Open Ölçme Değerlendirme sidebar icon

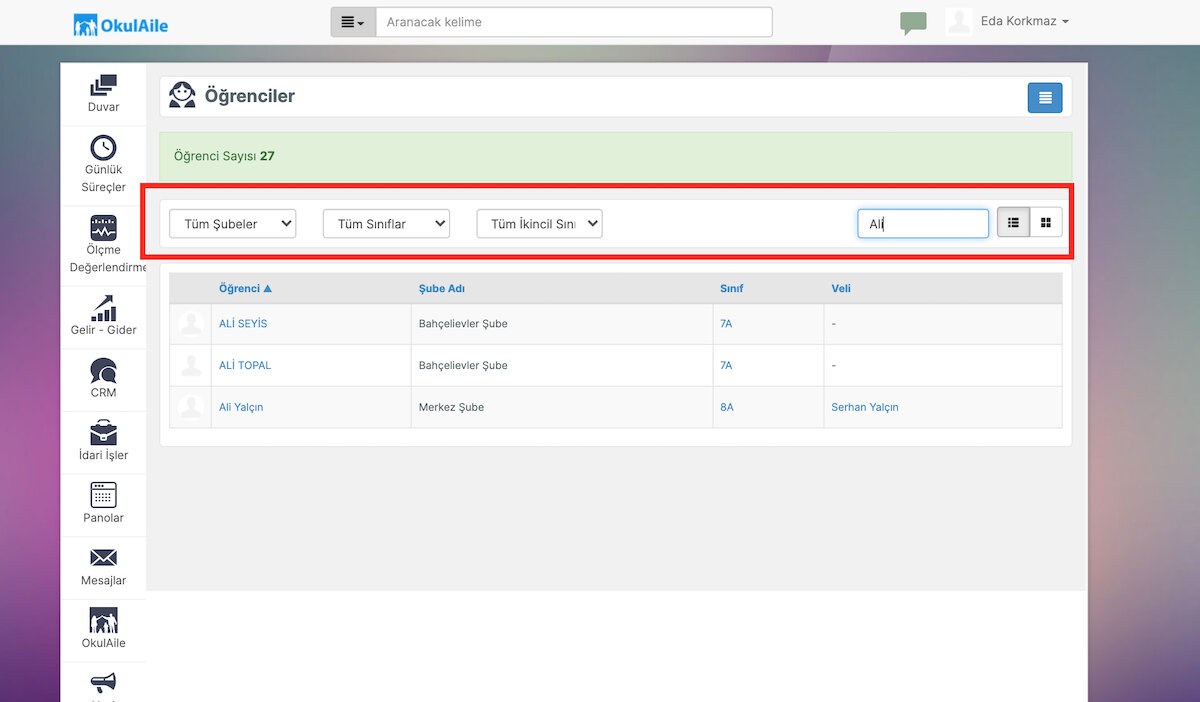[103, 227]
